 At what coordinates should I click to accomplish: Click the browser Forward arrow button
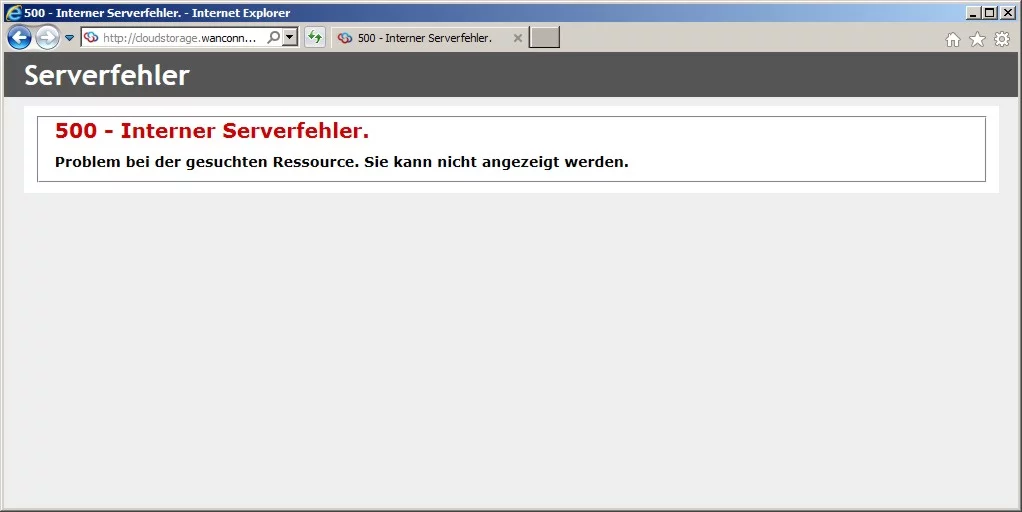(x=48, y=38)
